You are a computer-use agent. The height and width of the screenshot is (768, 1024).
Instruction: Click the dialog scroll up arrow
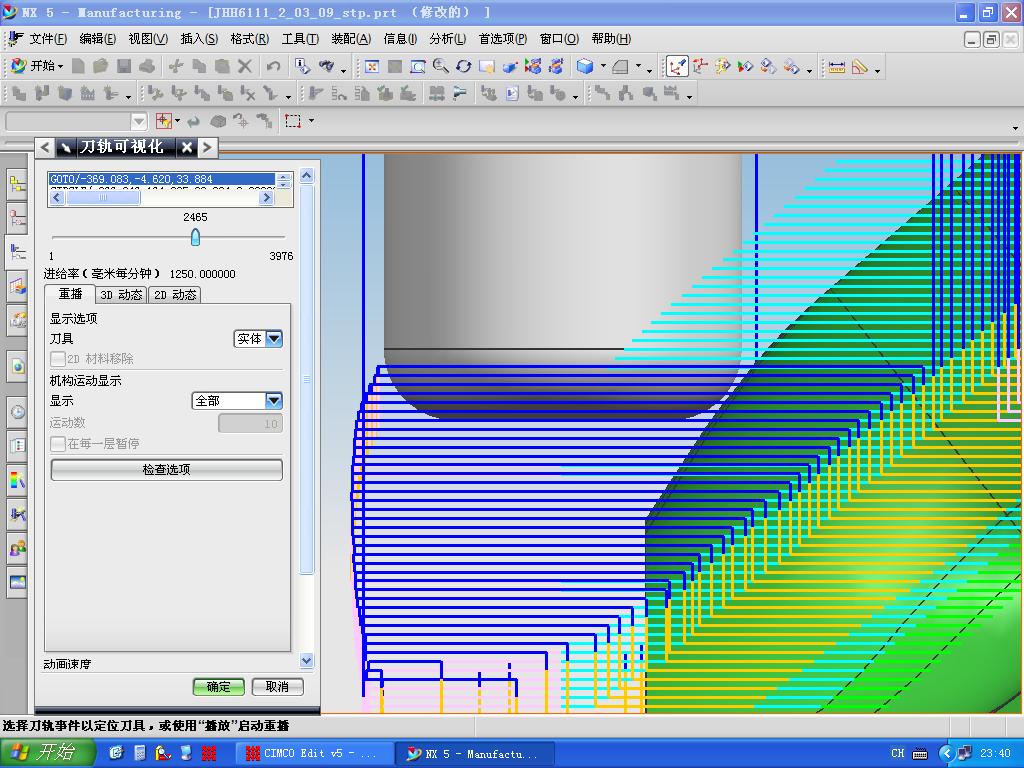[x=307, y=176]
